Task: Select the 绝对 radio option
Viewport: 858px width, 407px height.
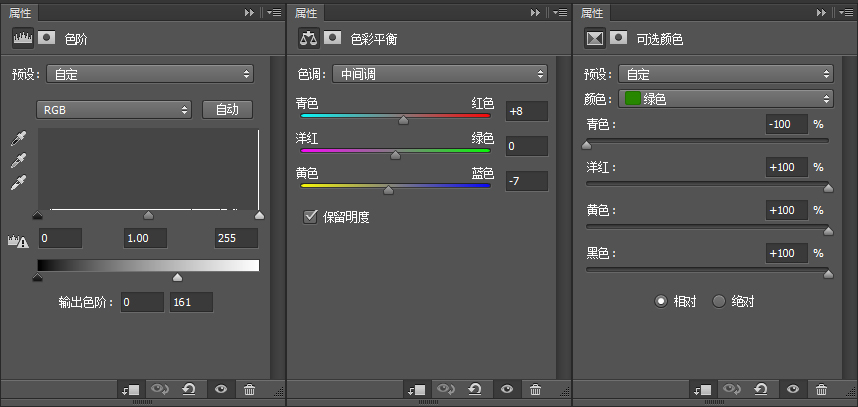Action: point(718,301)
